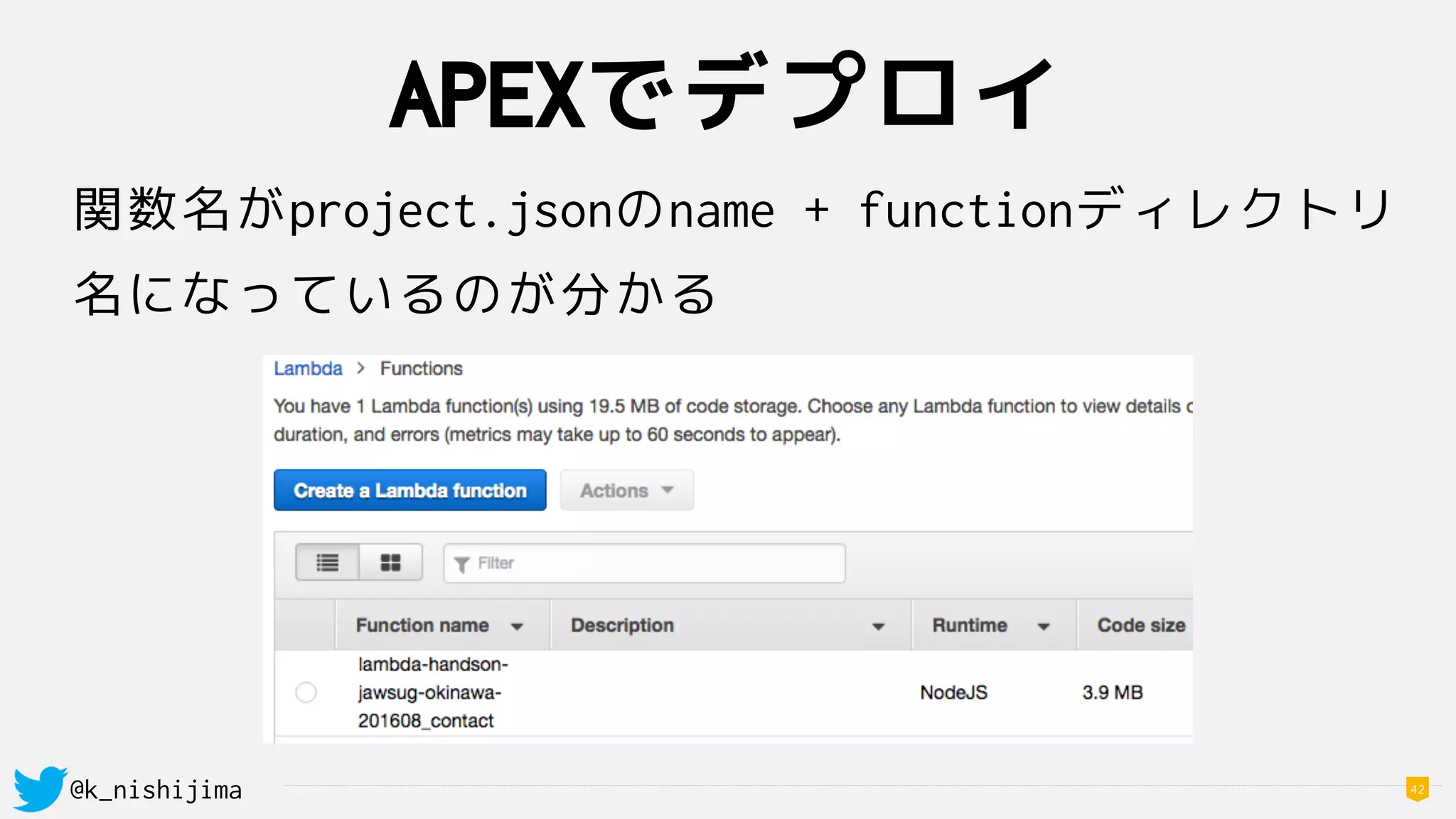Switch to grid view icon

click(x=390, y=562)
